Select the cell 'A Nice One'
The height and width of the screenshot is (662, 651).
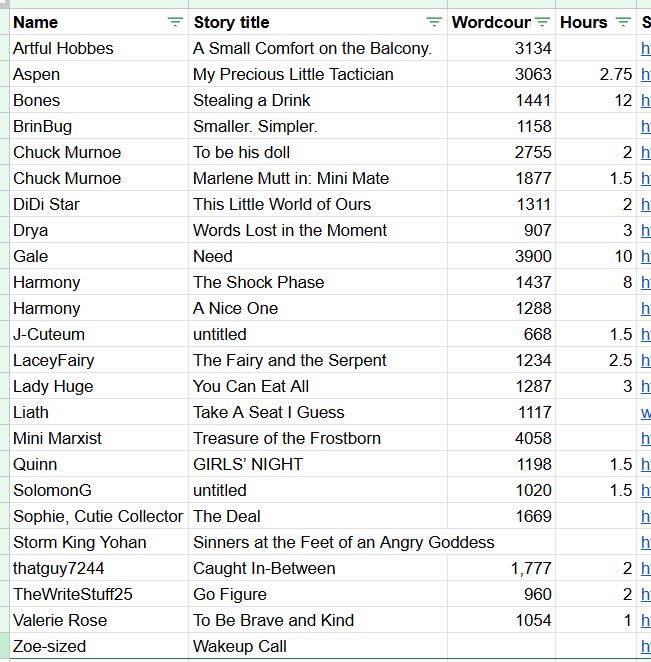click(x=318, y=308)
